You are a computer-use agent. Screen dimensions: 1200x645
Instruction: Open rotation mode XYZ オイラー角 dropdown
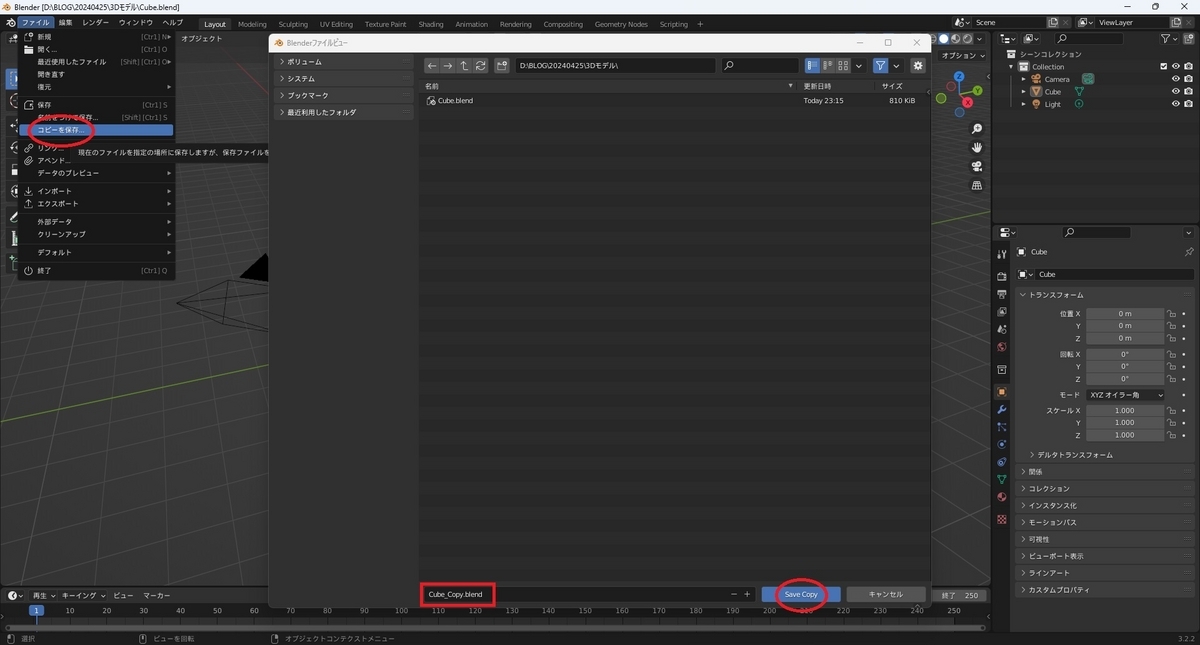click(x=1124, y=395)
